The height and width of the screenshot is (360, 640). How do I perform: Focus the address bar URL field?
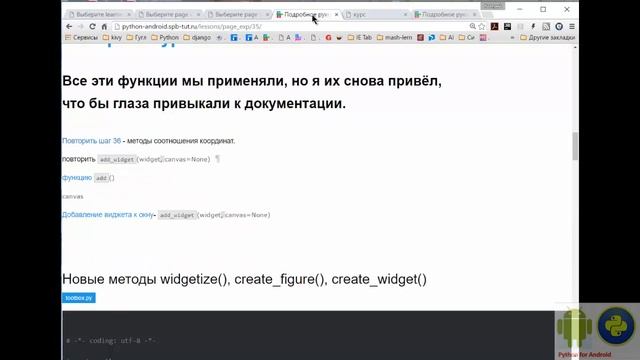290,27
